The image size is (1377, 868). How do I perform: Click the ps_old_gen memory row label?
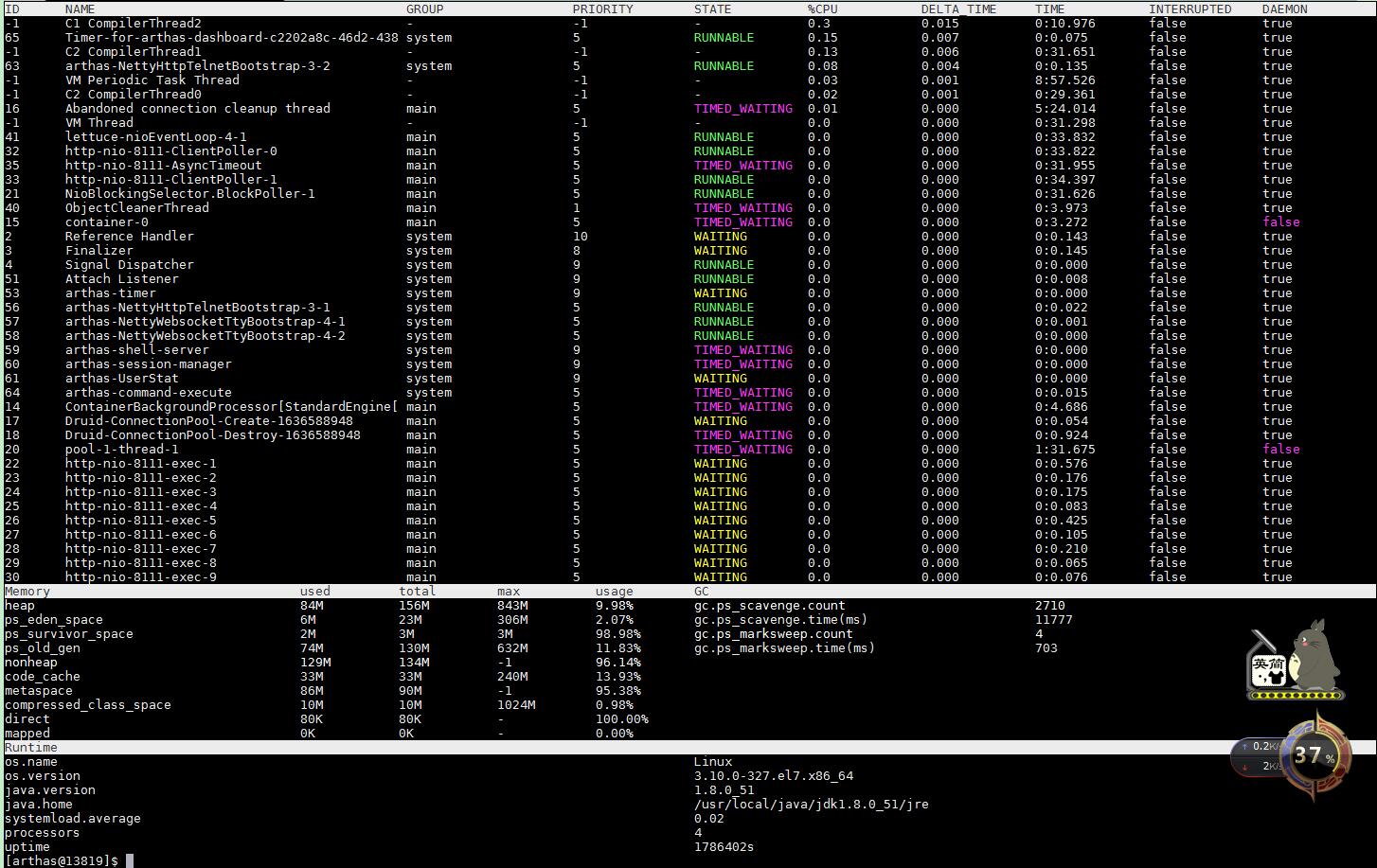[x=43, y=647]
